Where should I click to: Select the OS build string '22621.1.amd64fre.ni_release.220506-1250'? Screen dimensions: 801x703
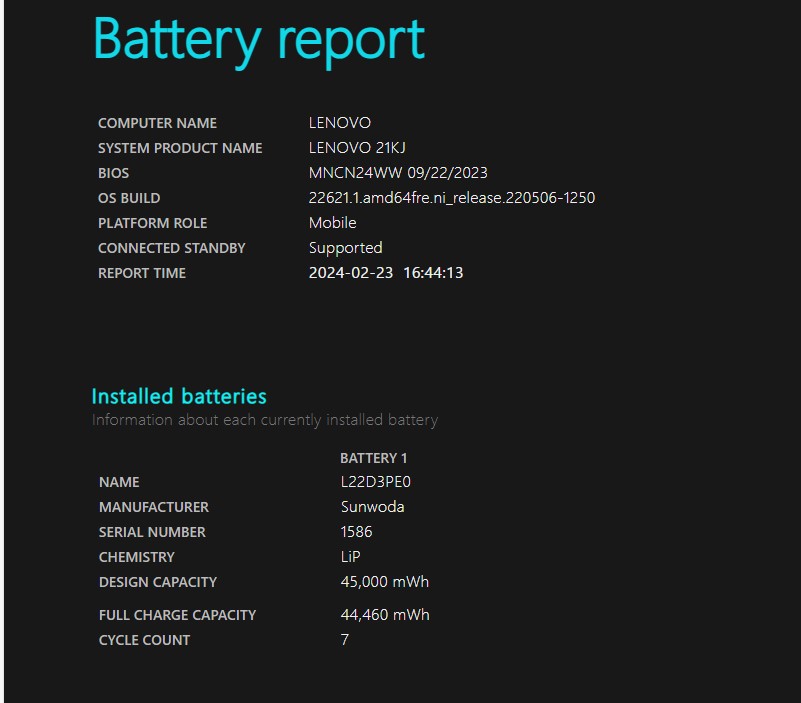(452, 198)
